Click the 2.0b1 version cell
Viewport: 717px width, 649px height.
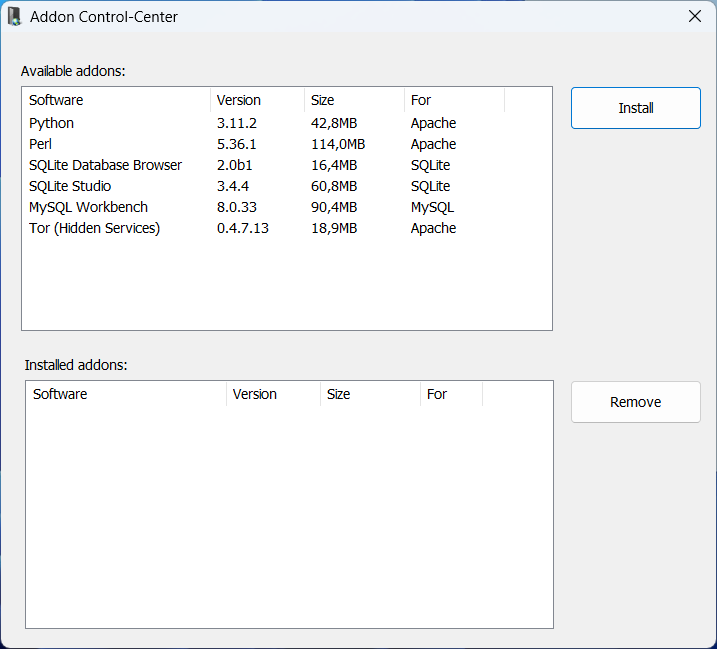coord(235,165)
